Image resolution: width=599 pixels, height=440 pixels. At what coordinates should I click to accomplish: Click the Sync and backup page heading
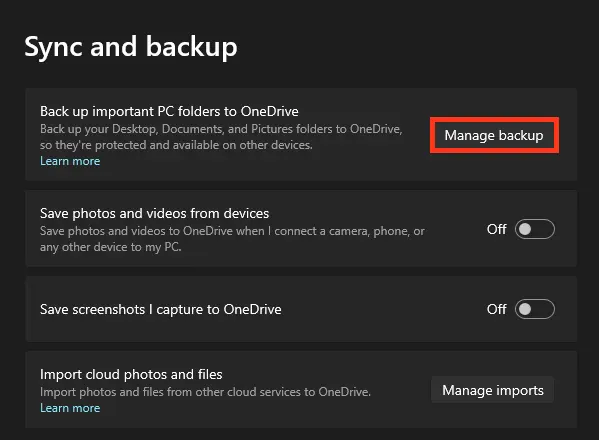[131, 47]
